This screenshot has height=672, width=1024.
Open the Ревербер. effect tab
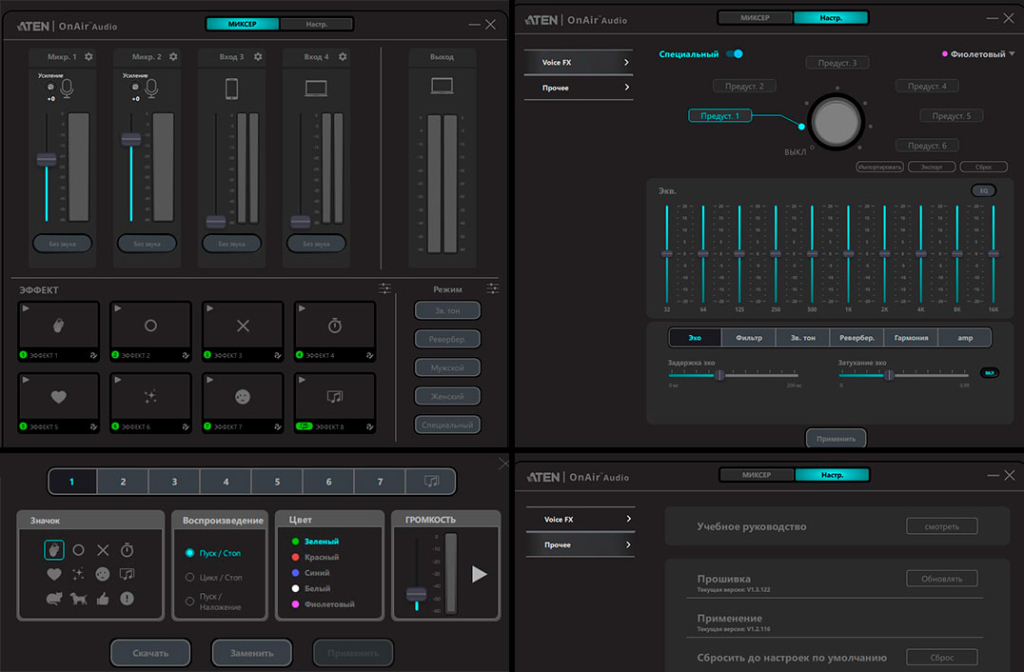(x=856, y=338)
